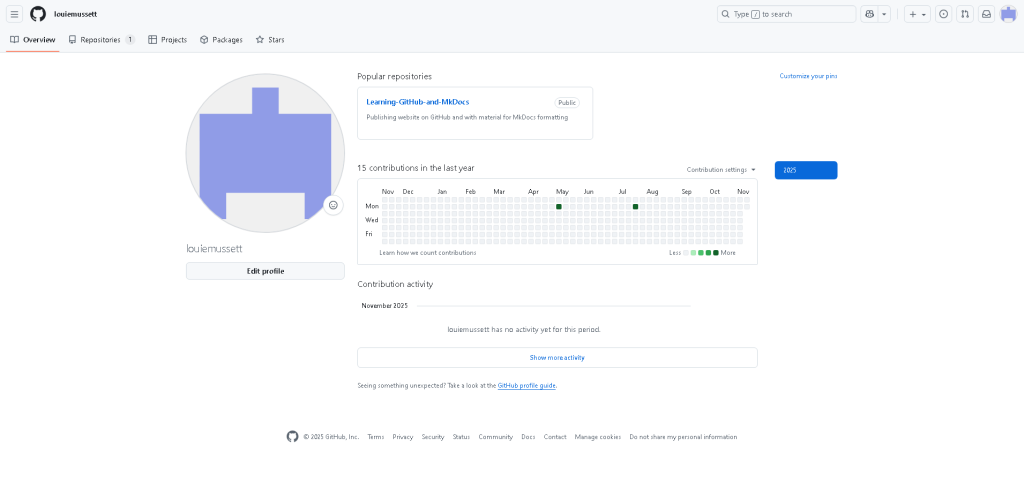Switch to the Repositories tab

pos(100,40)
